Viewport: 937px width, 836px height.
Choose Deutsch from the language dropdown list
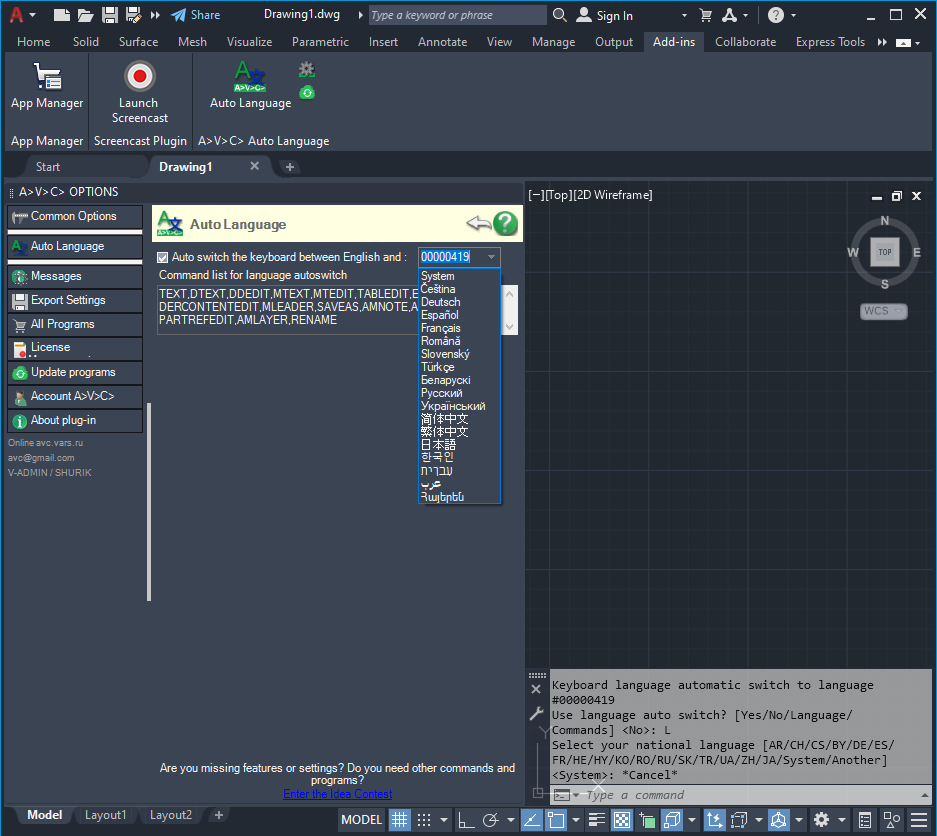[440, 302]
